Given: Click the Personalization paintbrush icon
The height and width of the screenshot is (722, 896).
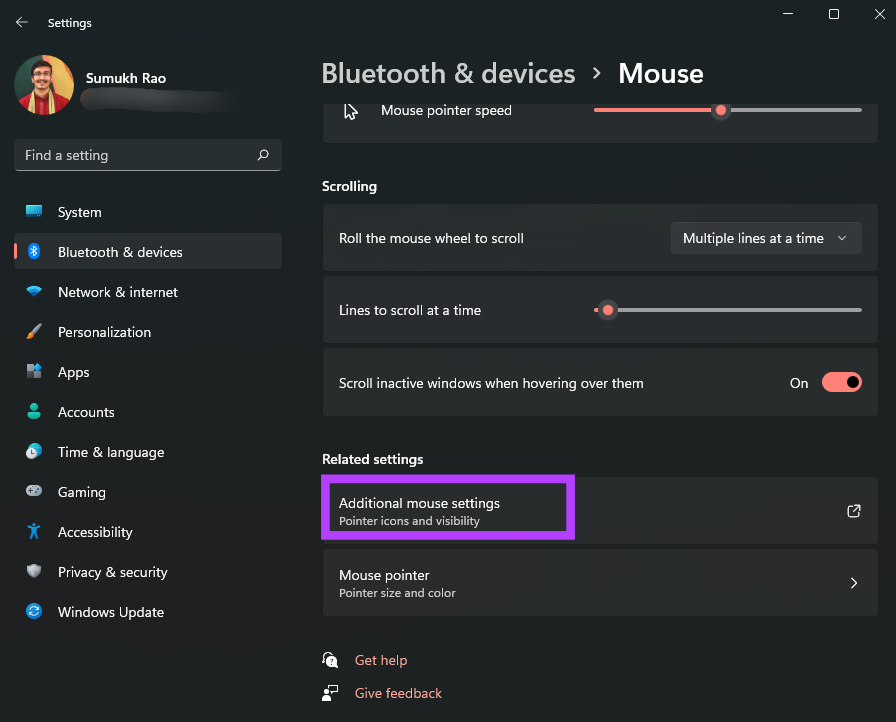Looking at the screenshot, I should pos(34,331).
